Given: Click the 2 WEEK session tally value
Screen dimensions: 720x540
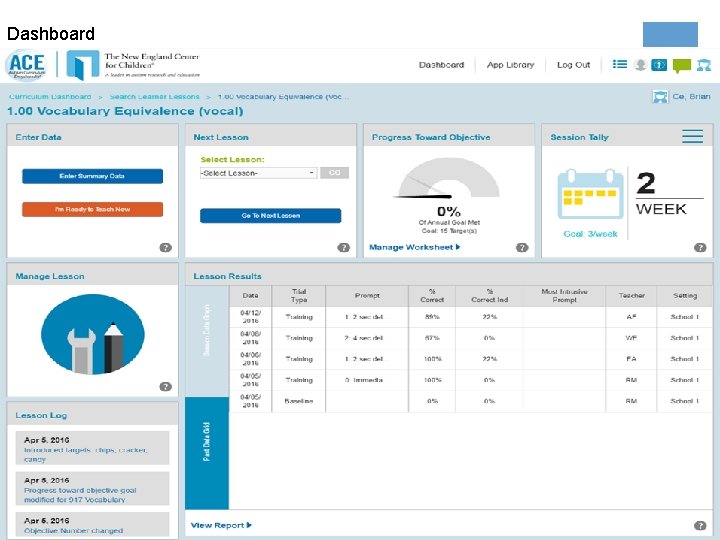Looking at the screenshot, I should (669, 194).
